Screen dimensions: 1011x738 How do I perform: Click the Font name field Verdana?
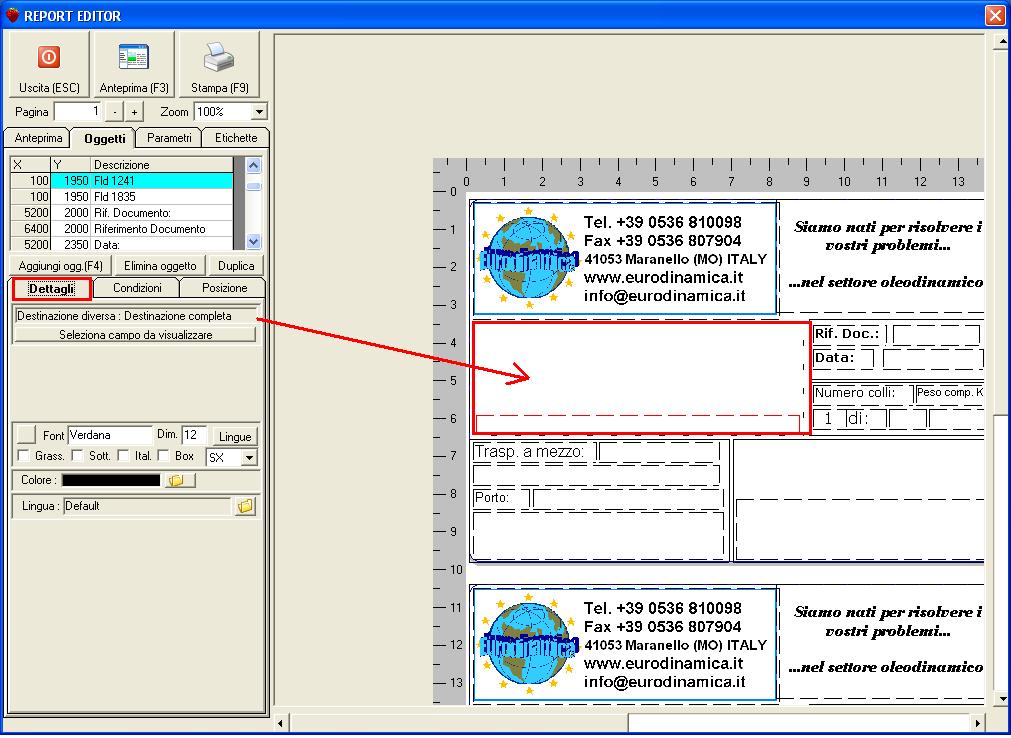pyautogui.click(x=110, y=436)
